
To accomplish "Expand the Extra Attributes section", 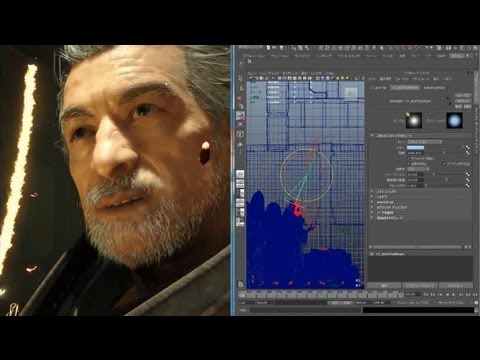I will click(x=373, y=218).
